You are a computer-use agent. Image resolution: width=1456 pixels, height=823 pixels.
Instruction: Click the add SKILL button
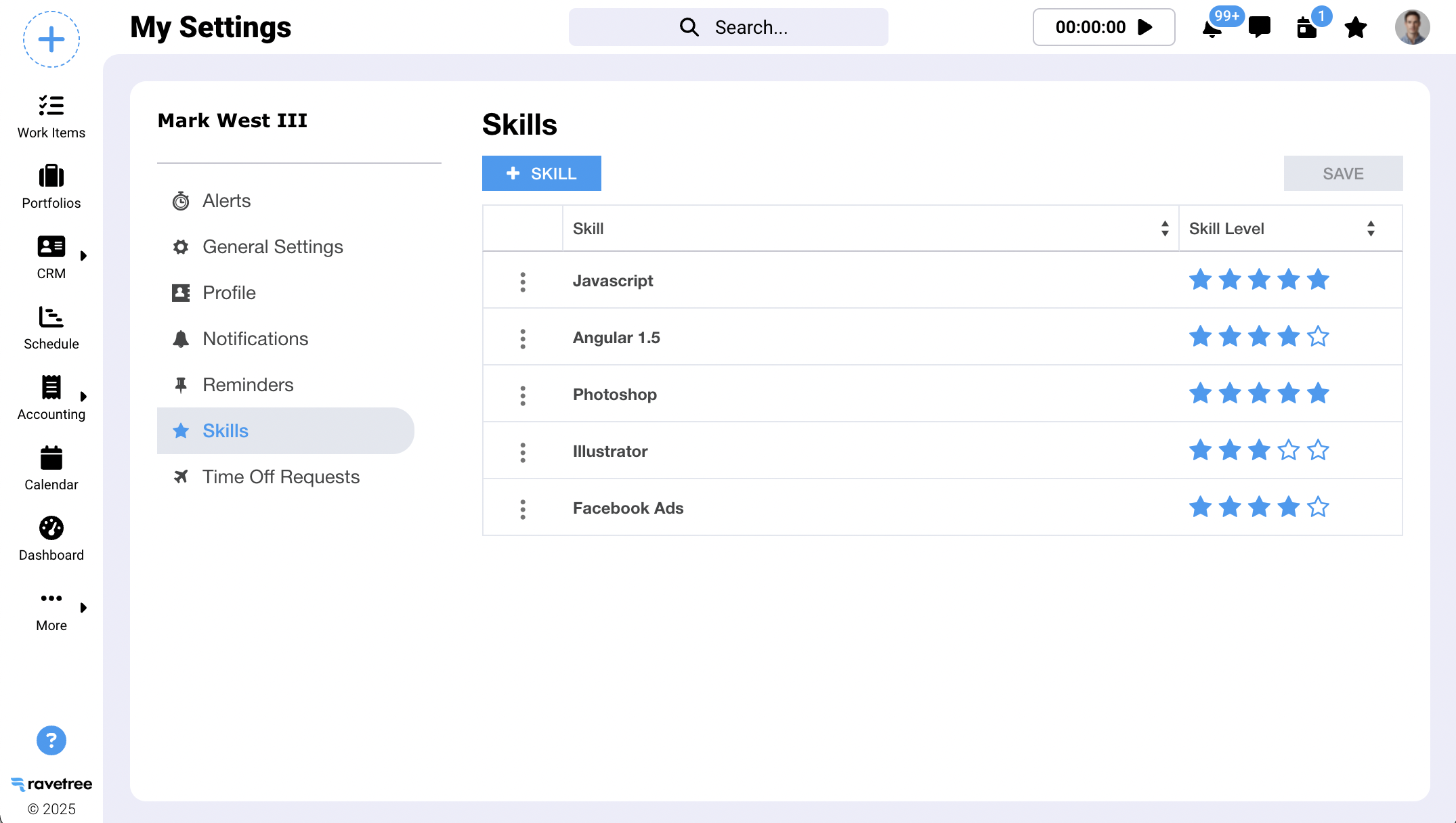[x=541, y=173]
